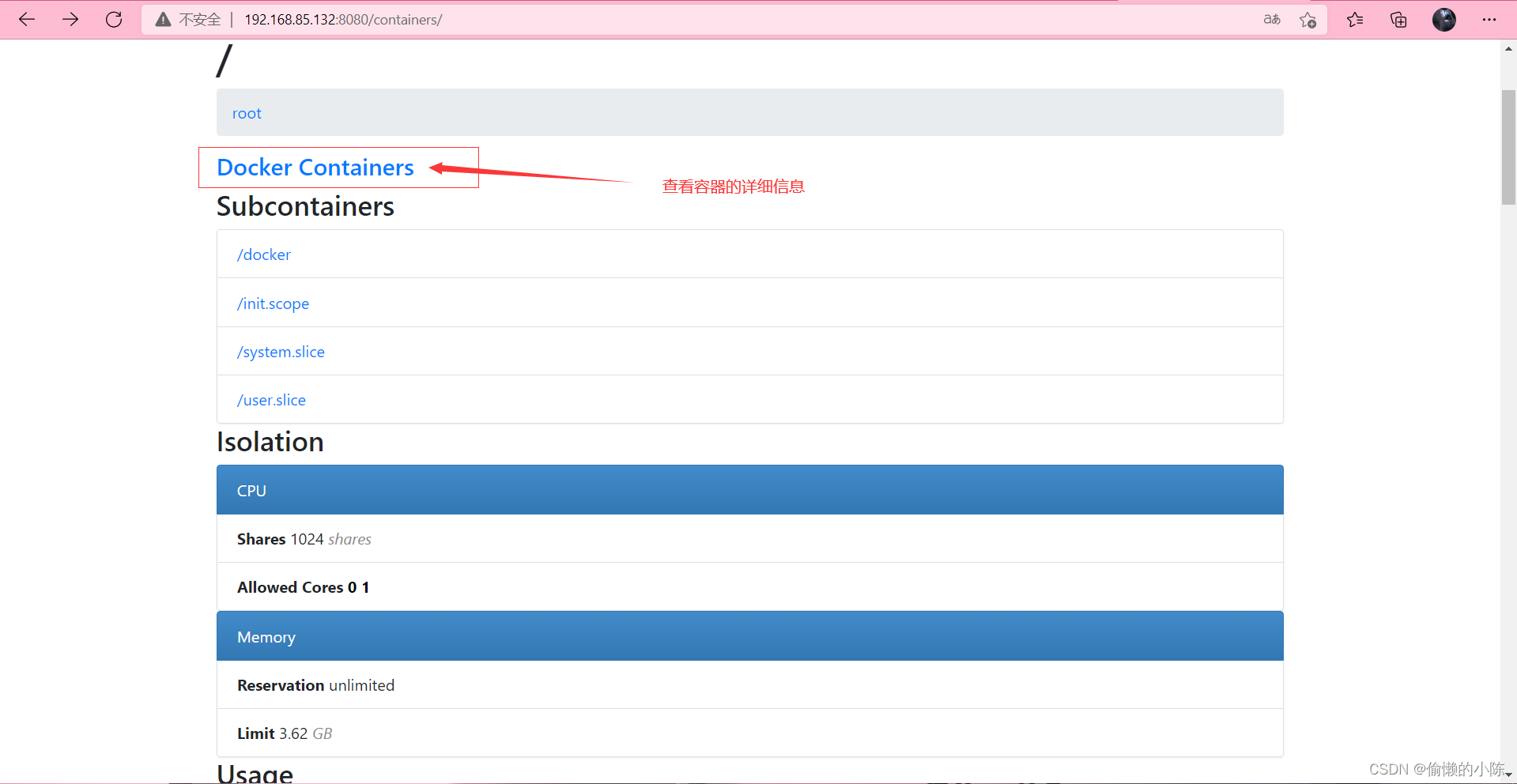Go back to the previous page
The height and width of the screenshot is (784, 1517).
[x=27, y=19]
